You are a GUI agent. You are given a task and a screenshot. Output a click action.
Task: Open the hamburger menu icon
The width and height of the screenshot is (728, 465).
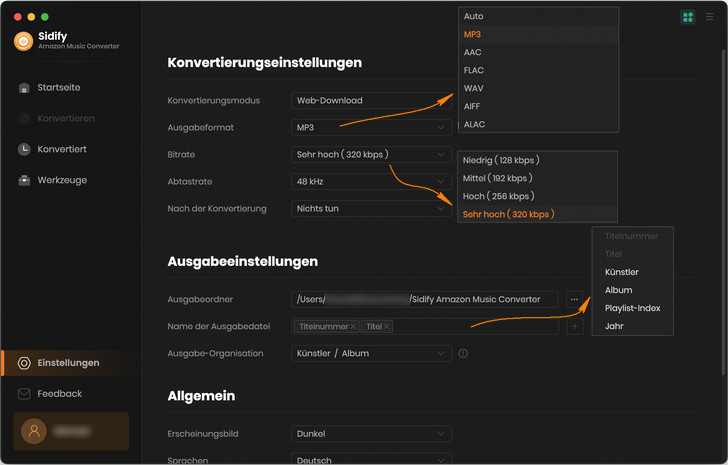[709, 17]
